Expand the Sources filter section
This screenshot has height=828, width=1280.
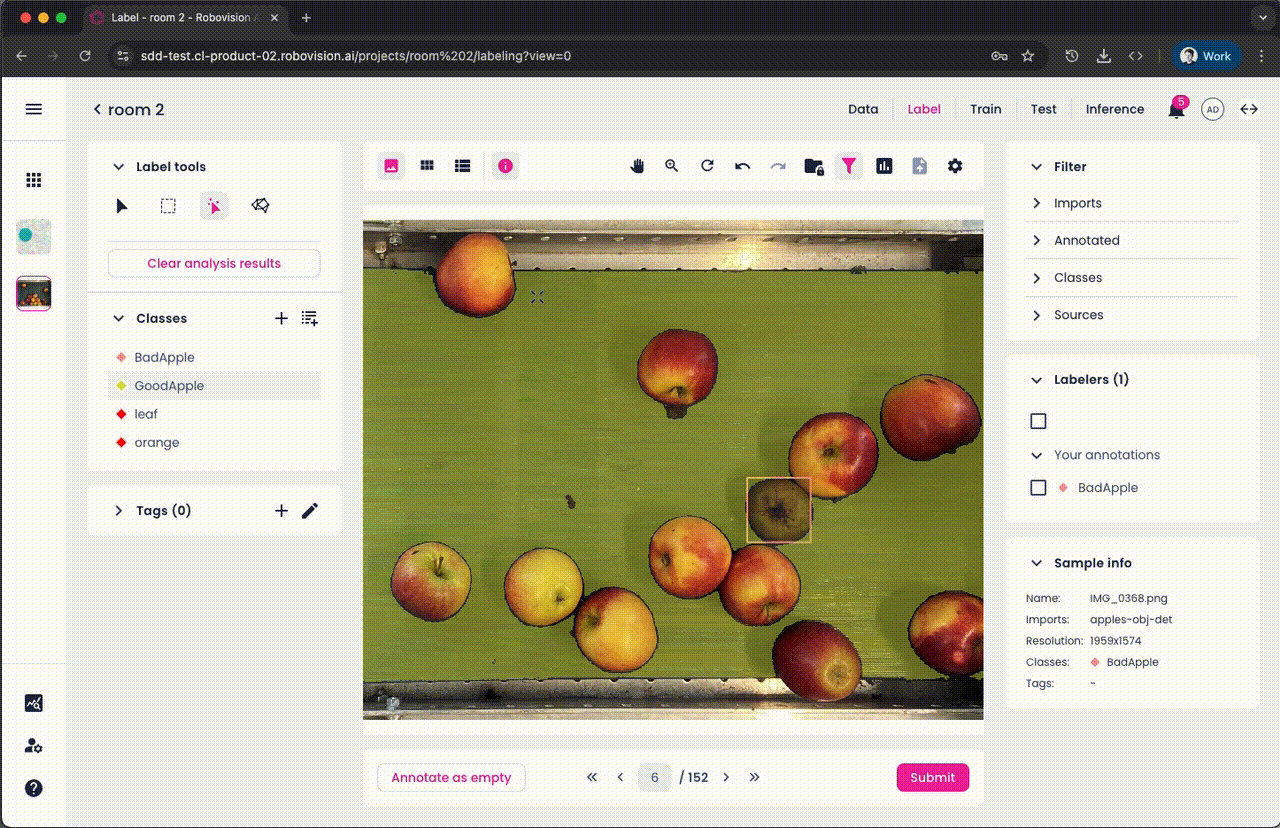(x=1037, y=315)
